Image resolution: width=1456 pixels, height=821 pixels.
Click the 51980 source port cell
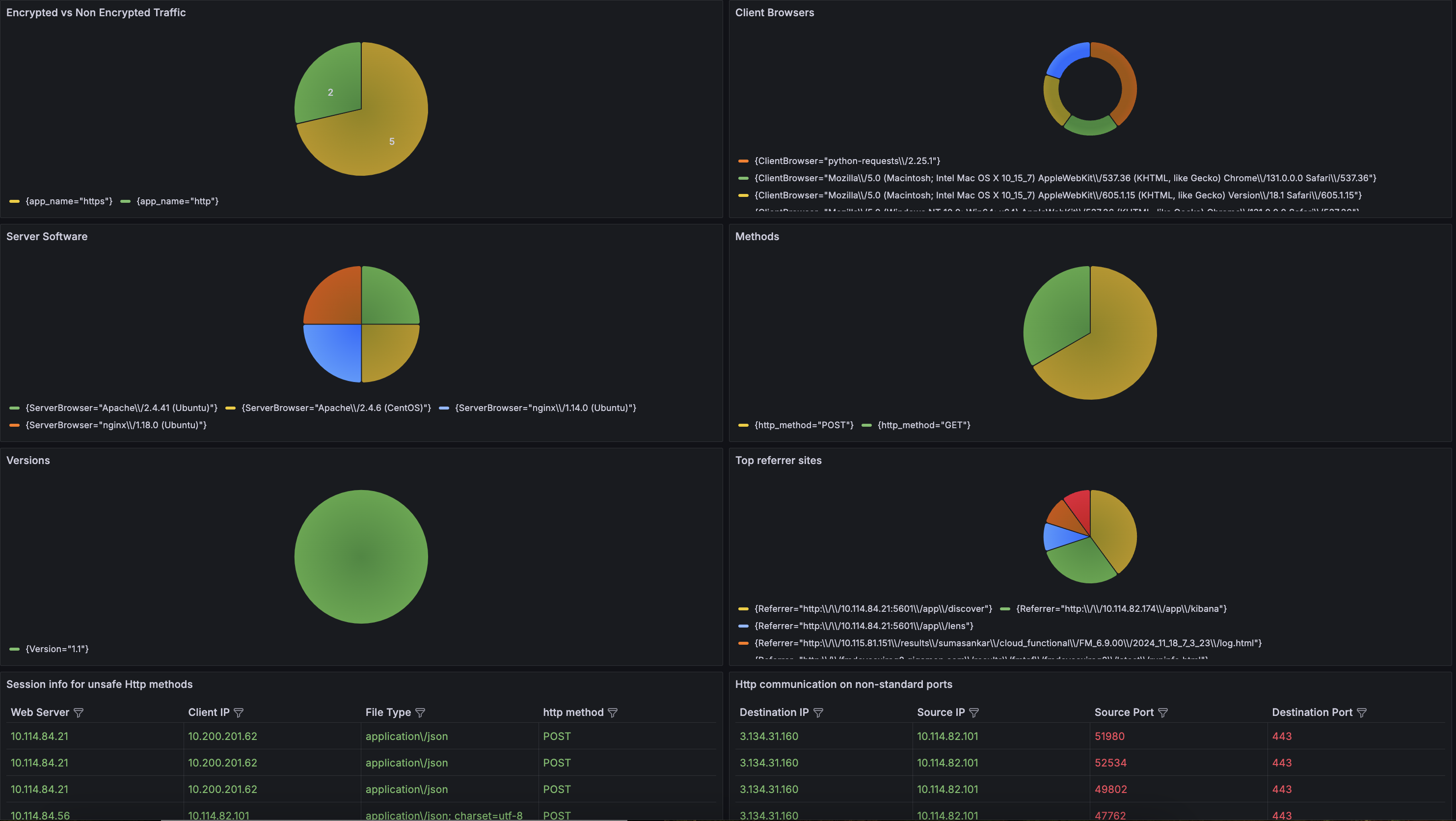pos(1109,736)
